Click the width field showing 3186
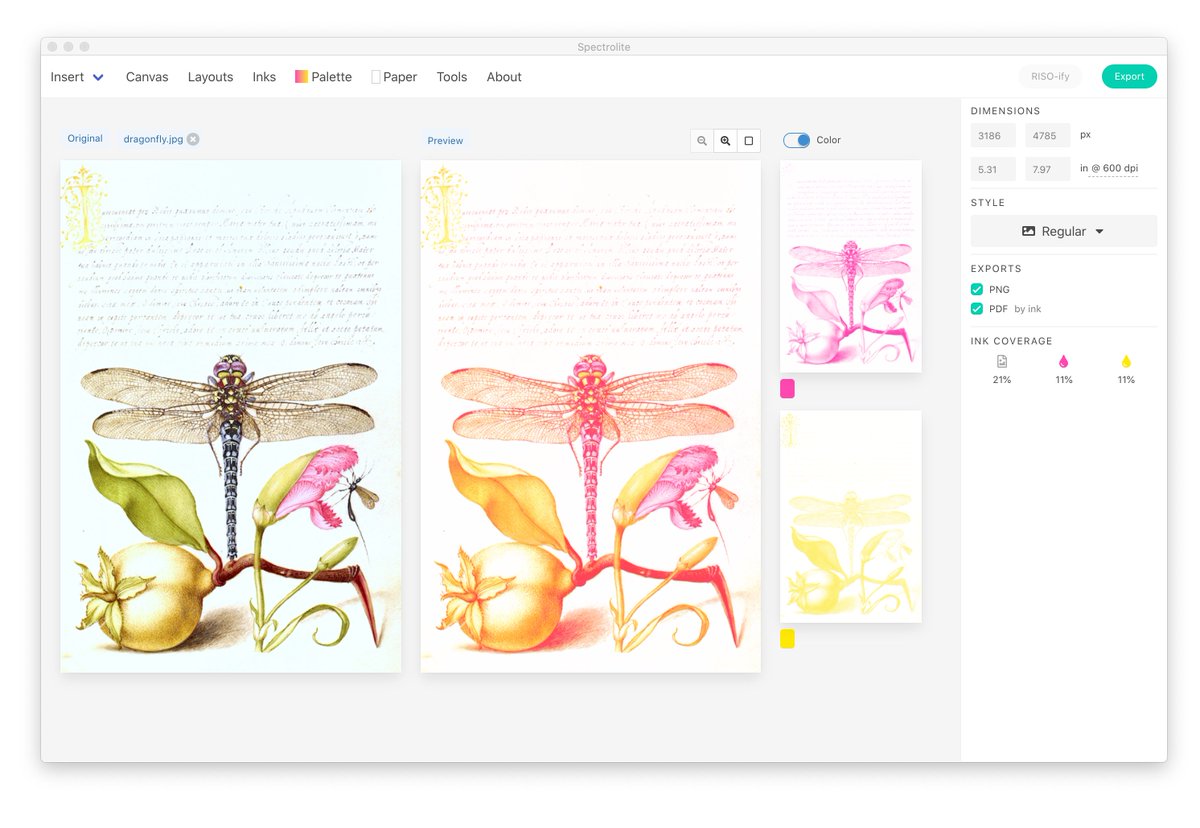The image size is (1200, 828). (x=993, y=136)
